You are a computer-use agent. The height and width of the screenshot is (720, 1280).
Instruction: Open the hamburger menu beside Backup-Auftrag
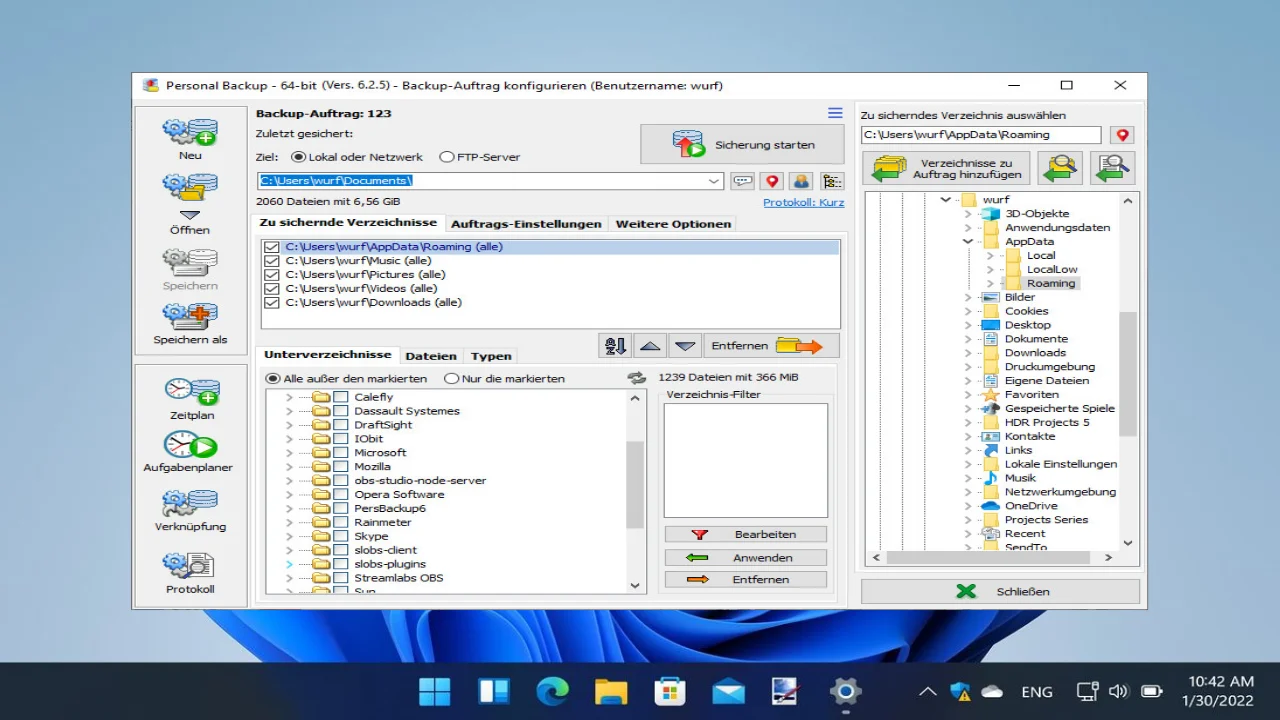click(x=835, y=113)
